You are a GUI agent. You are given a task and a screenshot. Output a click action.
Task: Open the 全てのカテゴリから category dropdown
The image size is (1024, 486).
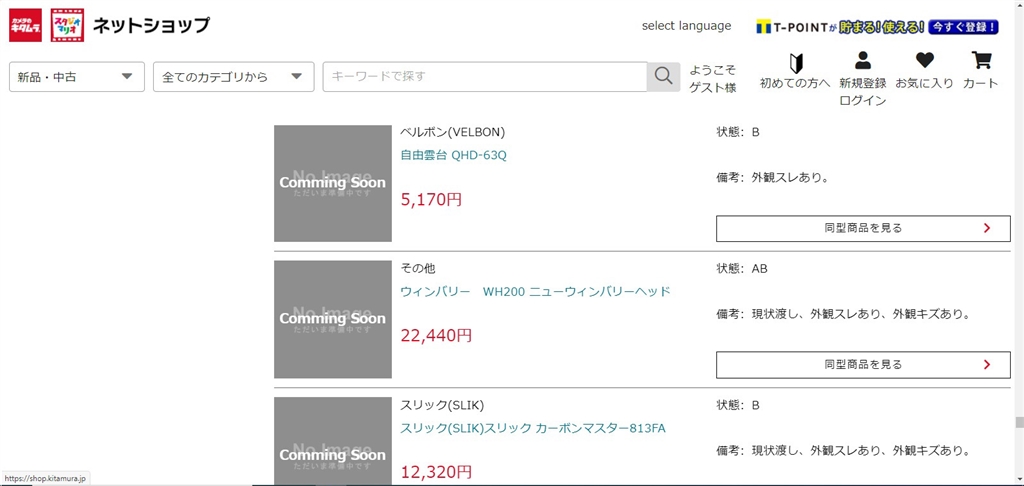pyautogui.click(x=233, y=77)
